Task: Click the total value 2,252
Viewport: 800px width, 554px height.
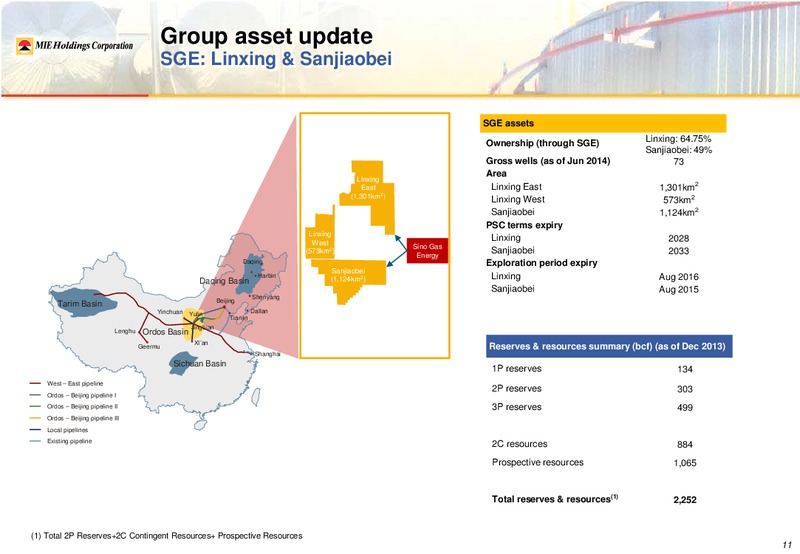Action: [685, 500]
